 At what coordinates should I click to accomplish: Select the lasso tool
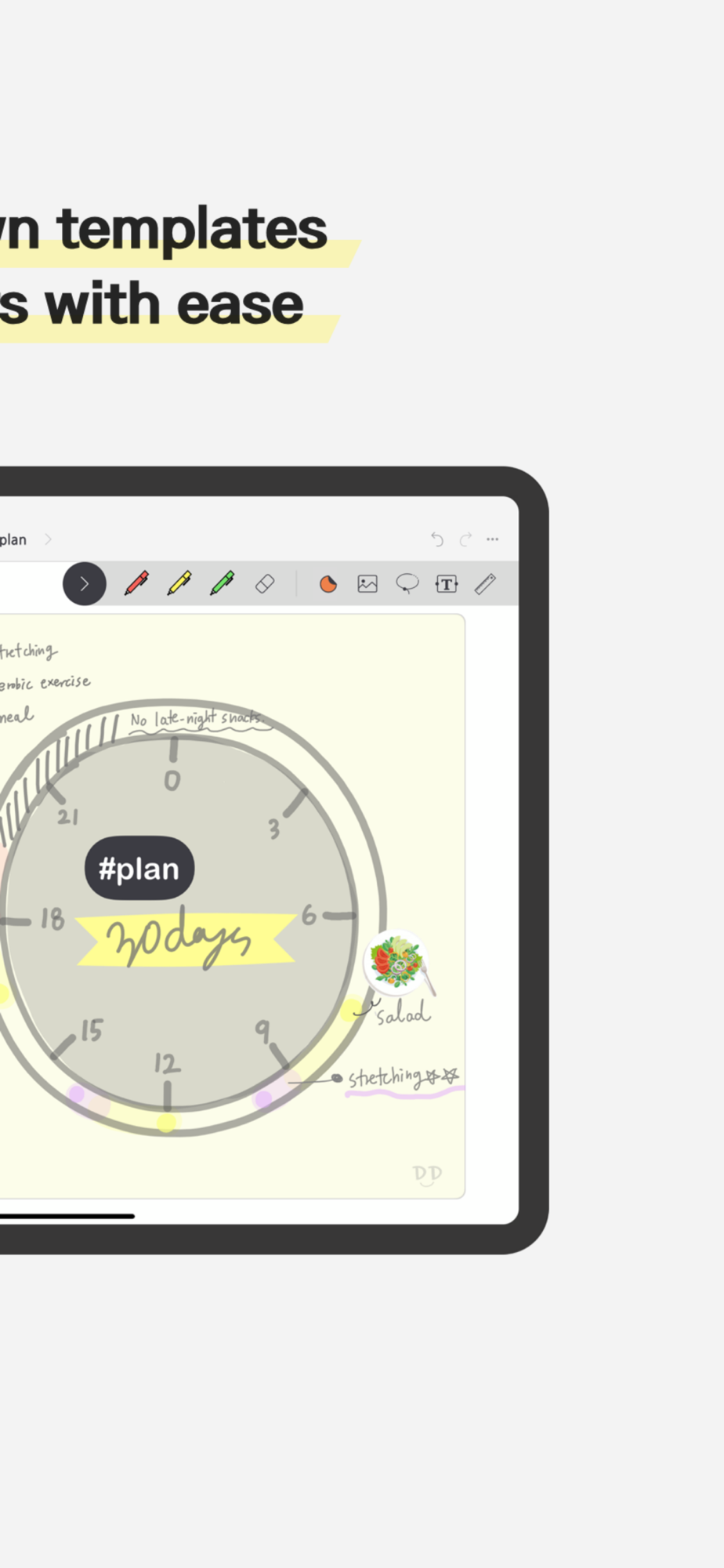407,584
